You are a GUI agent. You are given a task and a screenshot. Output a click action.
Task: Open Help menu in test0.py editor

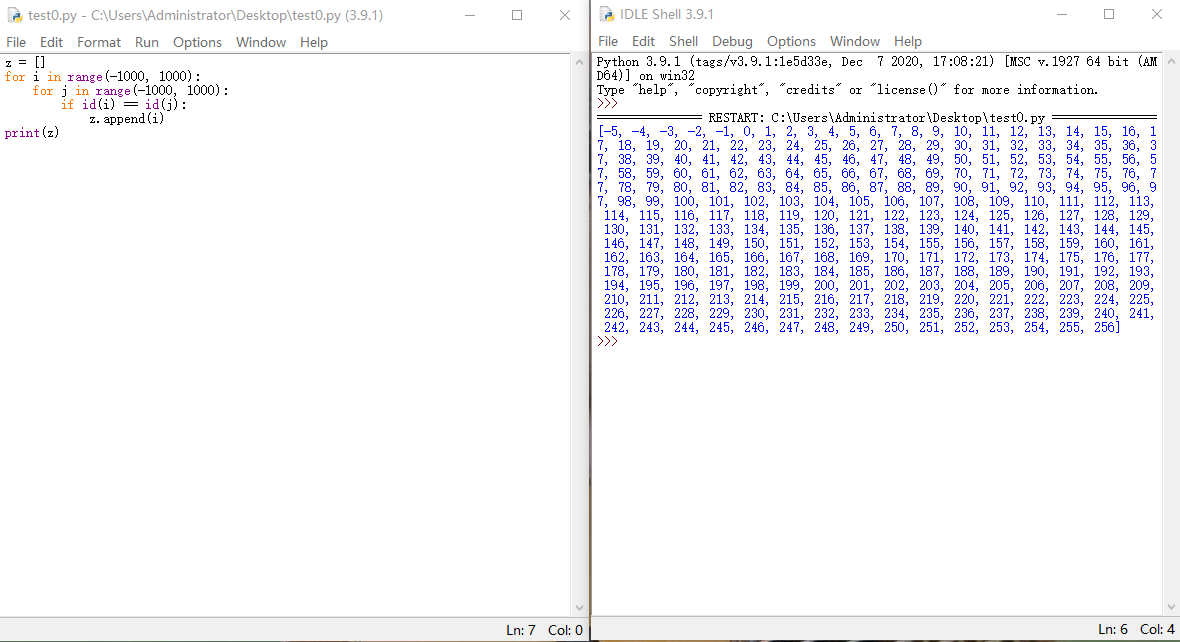click(314, 42)
